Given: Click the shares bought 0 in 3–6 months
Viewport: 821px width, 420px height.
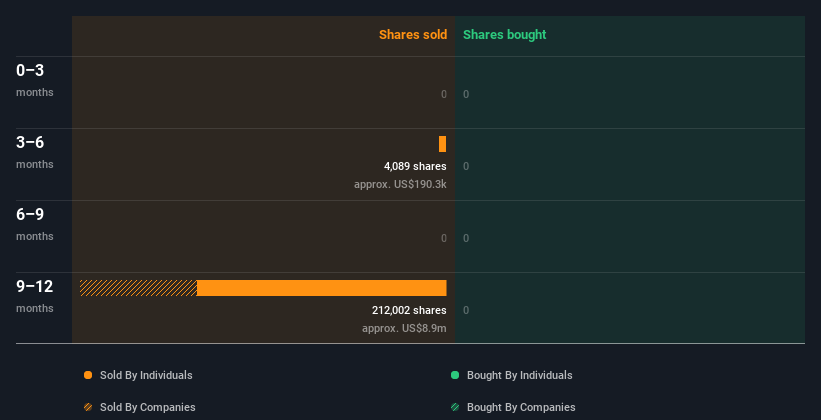Looking at the screenshot, I should point(466,167).
